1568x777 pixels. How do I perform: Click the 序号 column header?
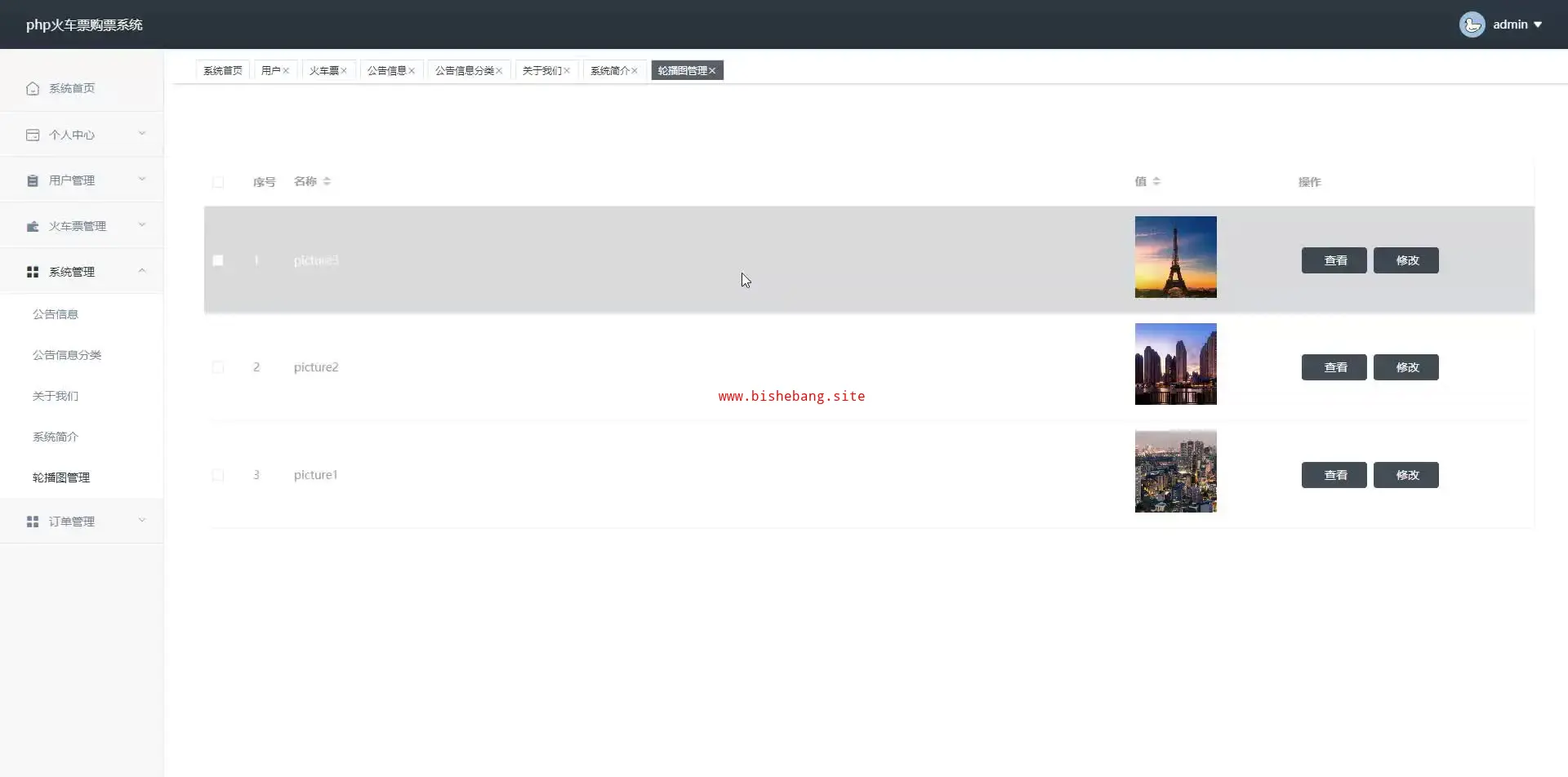tap(264, 182)
